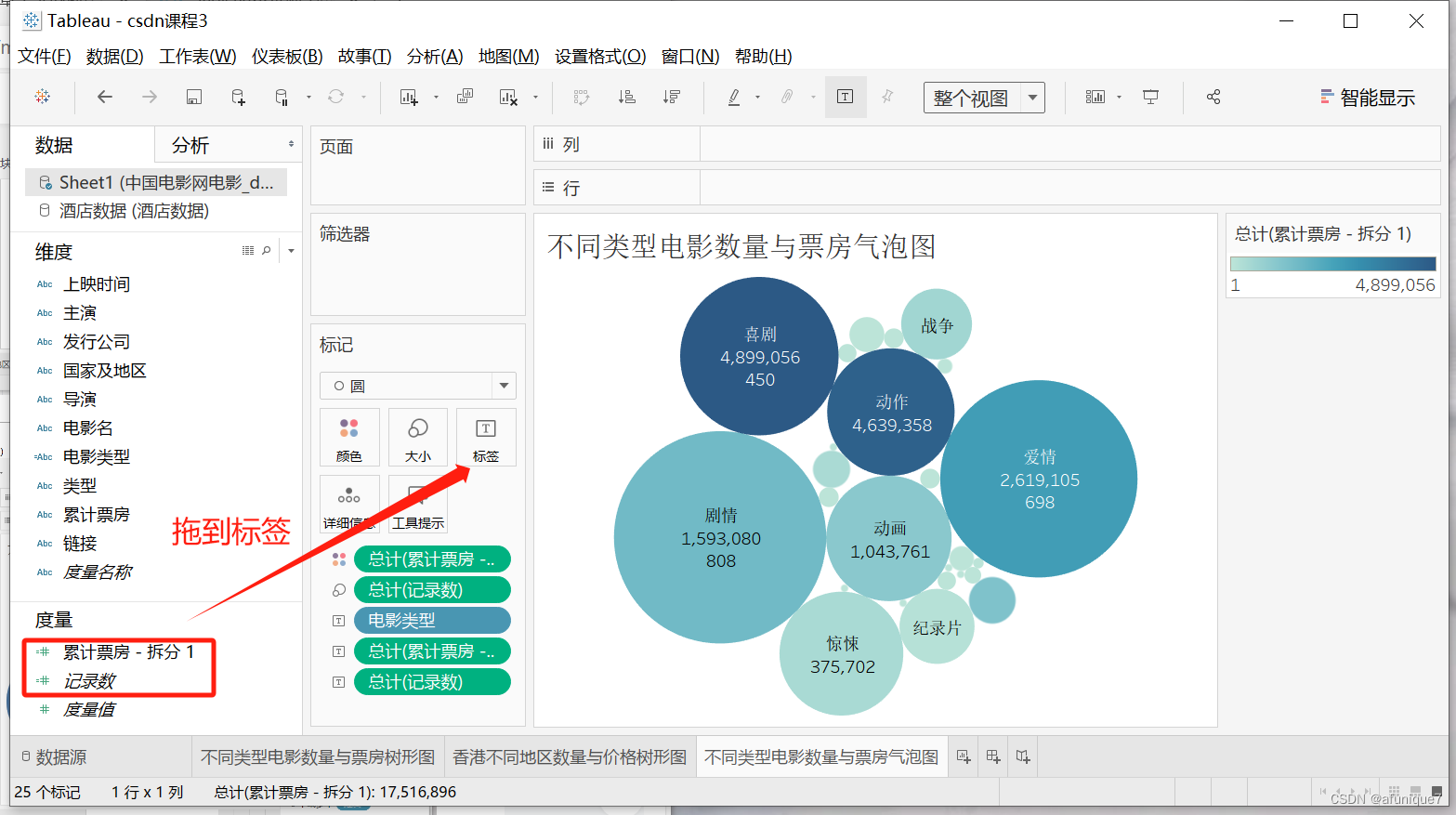Click the swap rows and columns icon
This screenshot has width=1456, height=815.
click(x=582, y=97)
